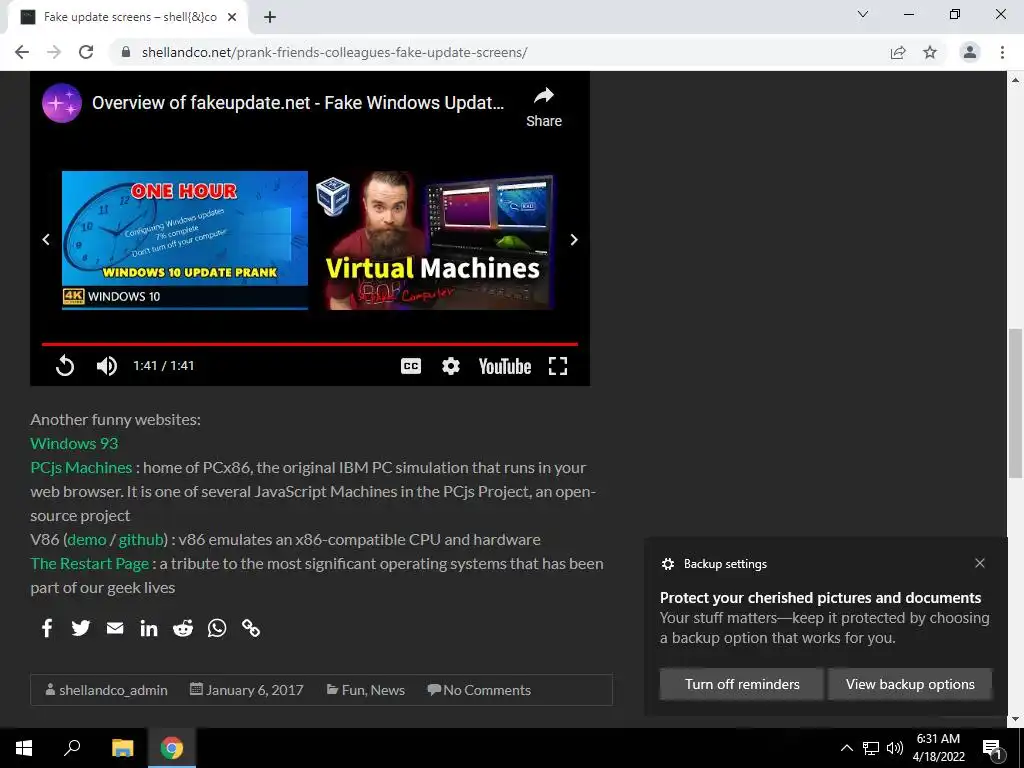Select the Fake update screens tab

click(x=128, y=18)
